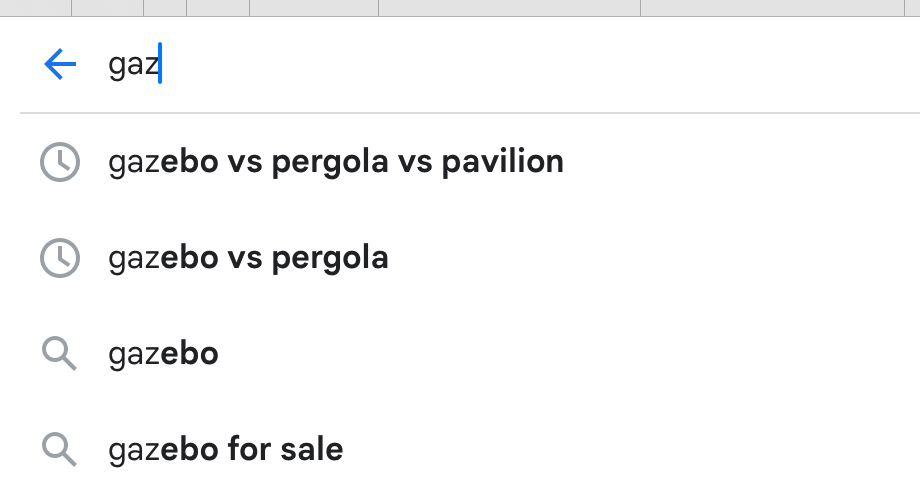Choose the 'gazebo vs pergola' recent search

248,258
